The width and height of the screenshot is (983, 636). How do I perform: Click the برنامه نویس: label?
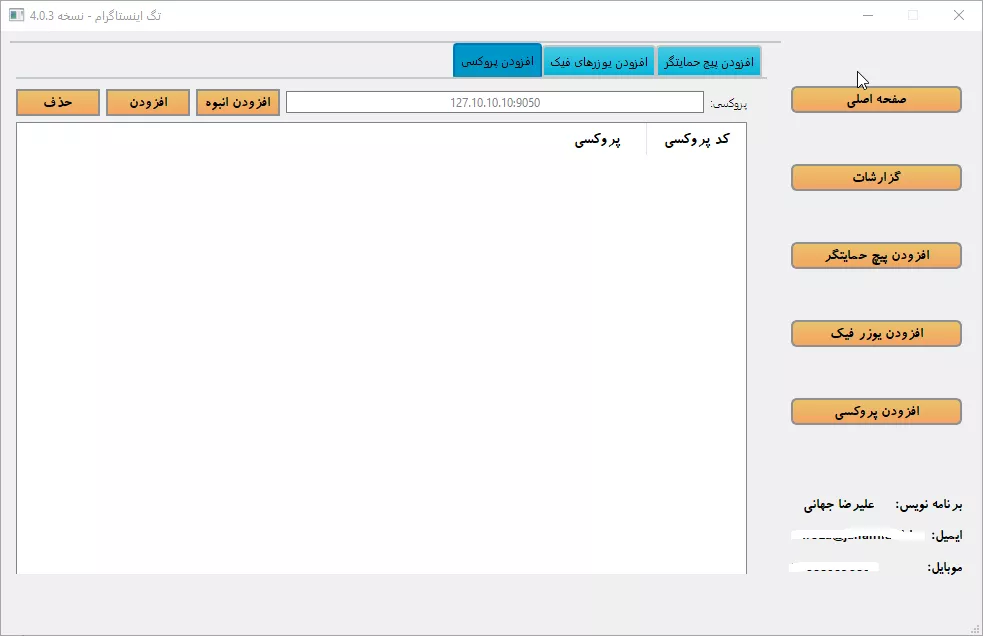point(928,505)
